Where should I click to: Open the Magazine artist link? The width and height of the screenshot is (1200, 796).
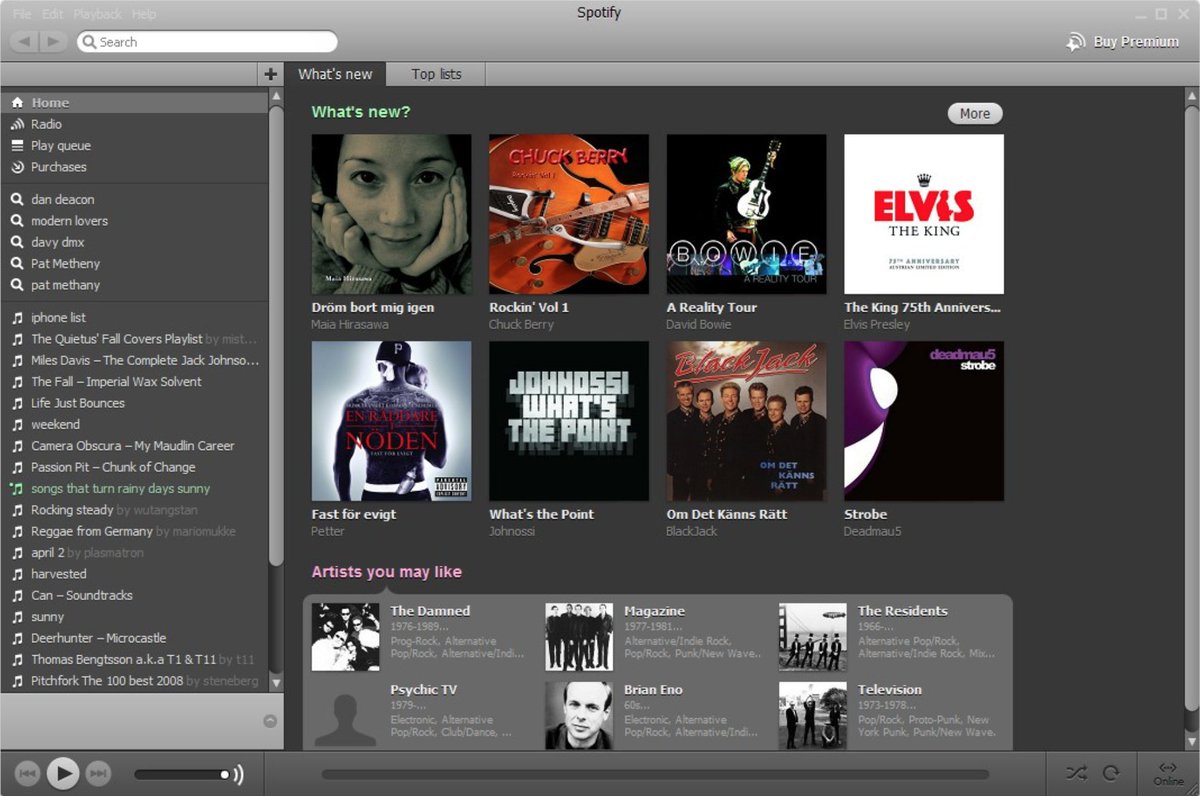click(654, 611)
